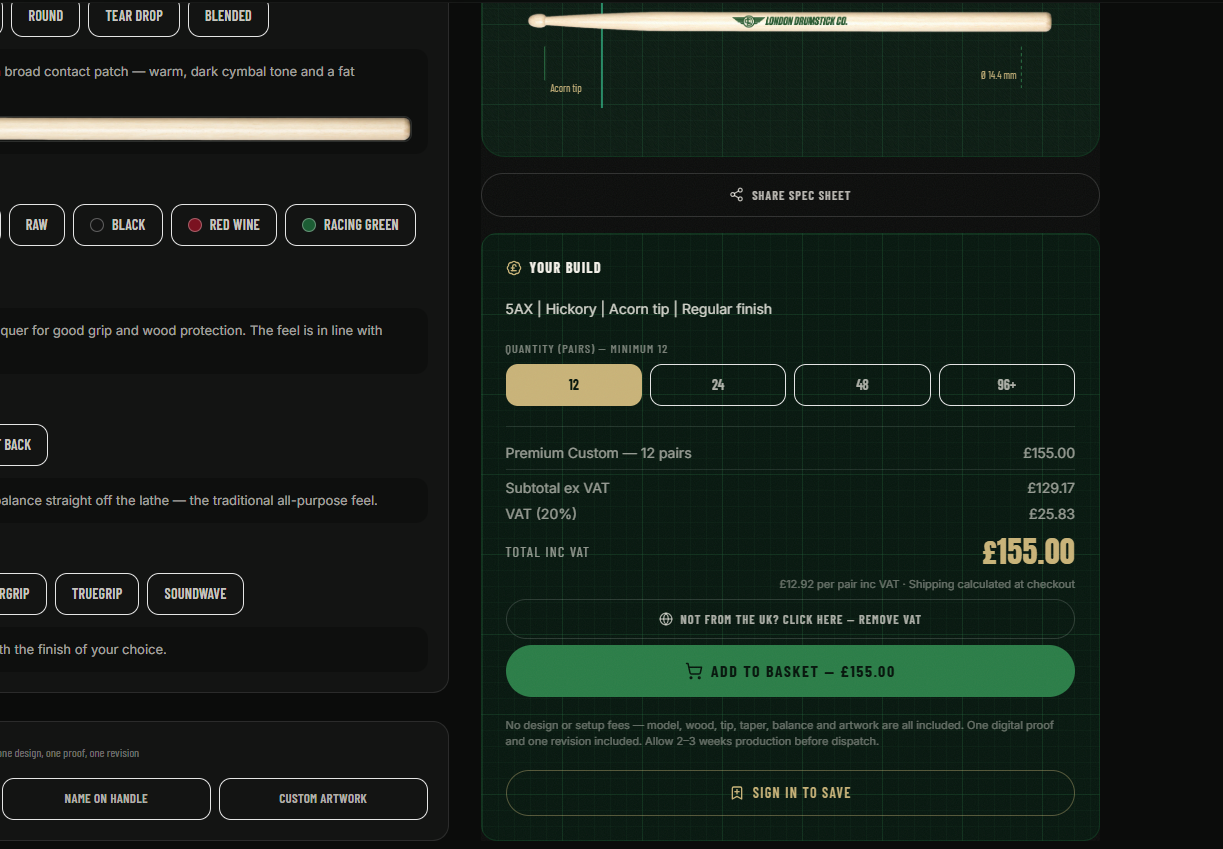Add to basket for £155.00
1223x849 pixels.
pos(790,671)
